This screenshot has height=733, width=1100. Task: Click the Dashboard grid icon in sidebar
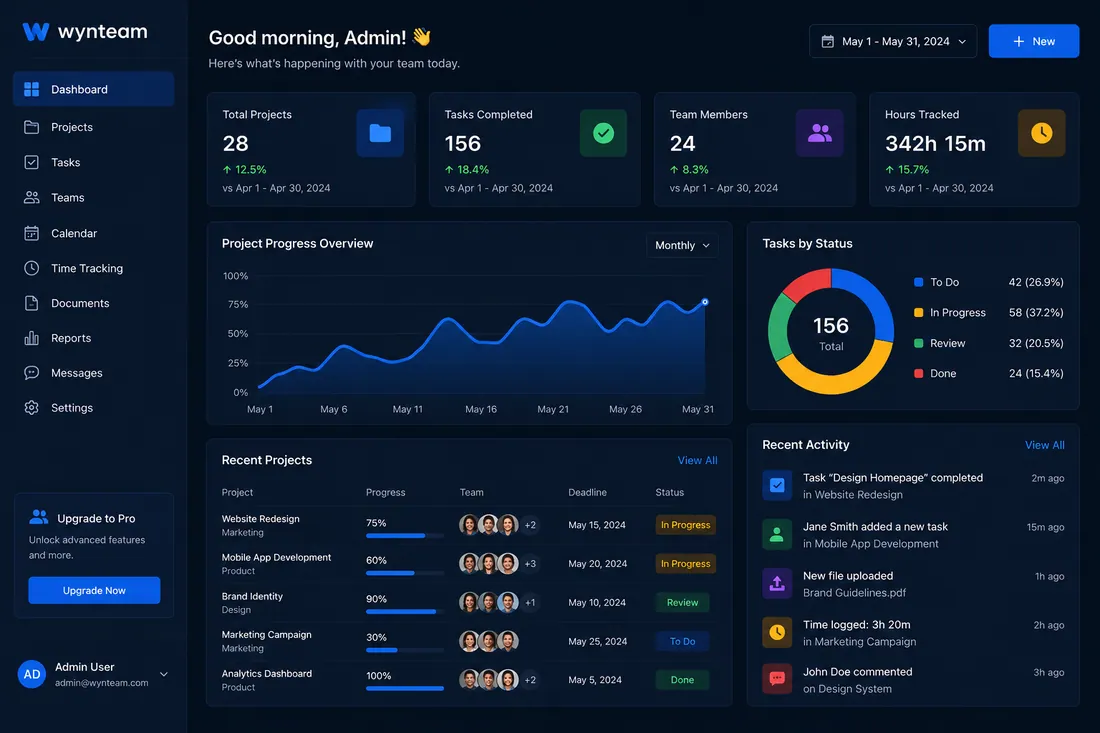pyautogui.click(x=32, y=89)
